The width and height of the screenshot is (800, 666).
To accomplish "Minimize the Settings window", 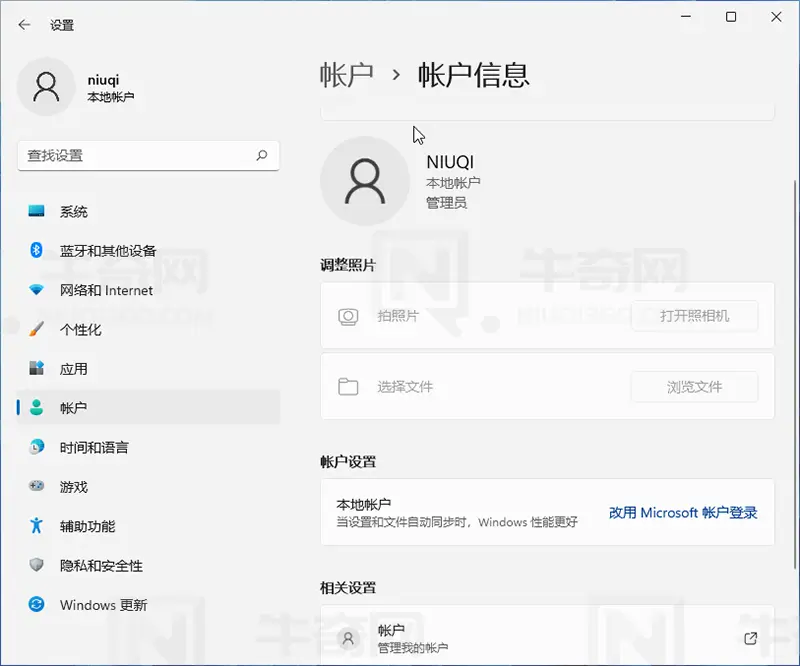I will [x=686, y=17].
